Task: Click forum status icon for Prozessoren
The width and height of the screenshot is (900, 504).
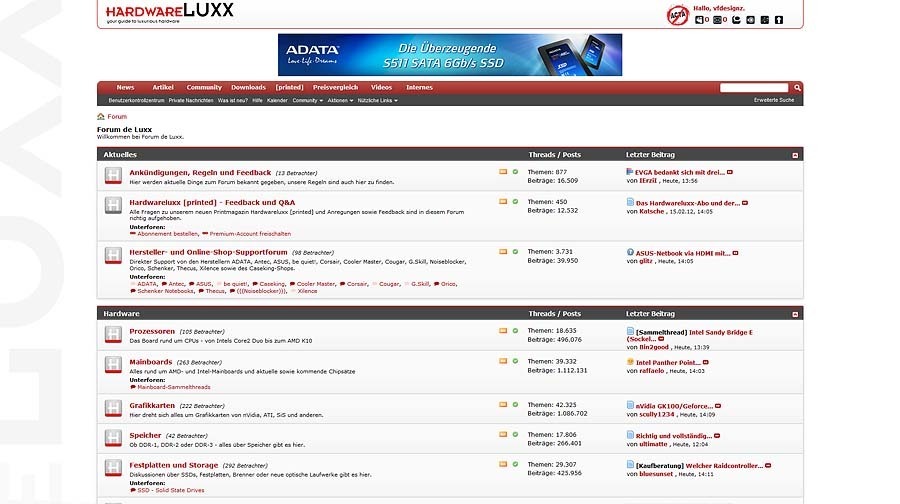Action: tap(113, 335)
